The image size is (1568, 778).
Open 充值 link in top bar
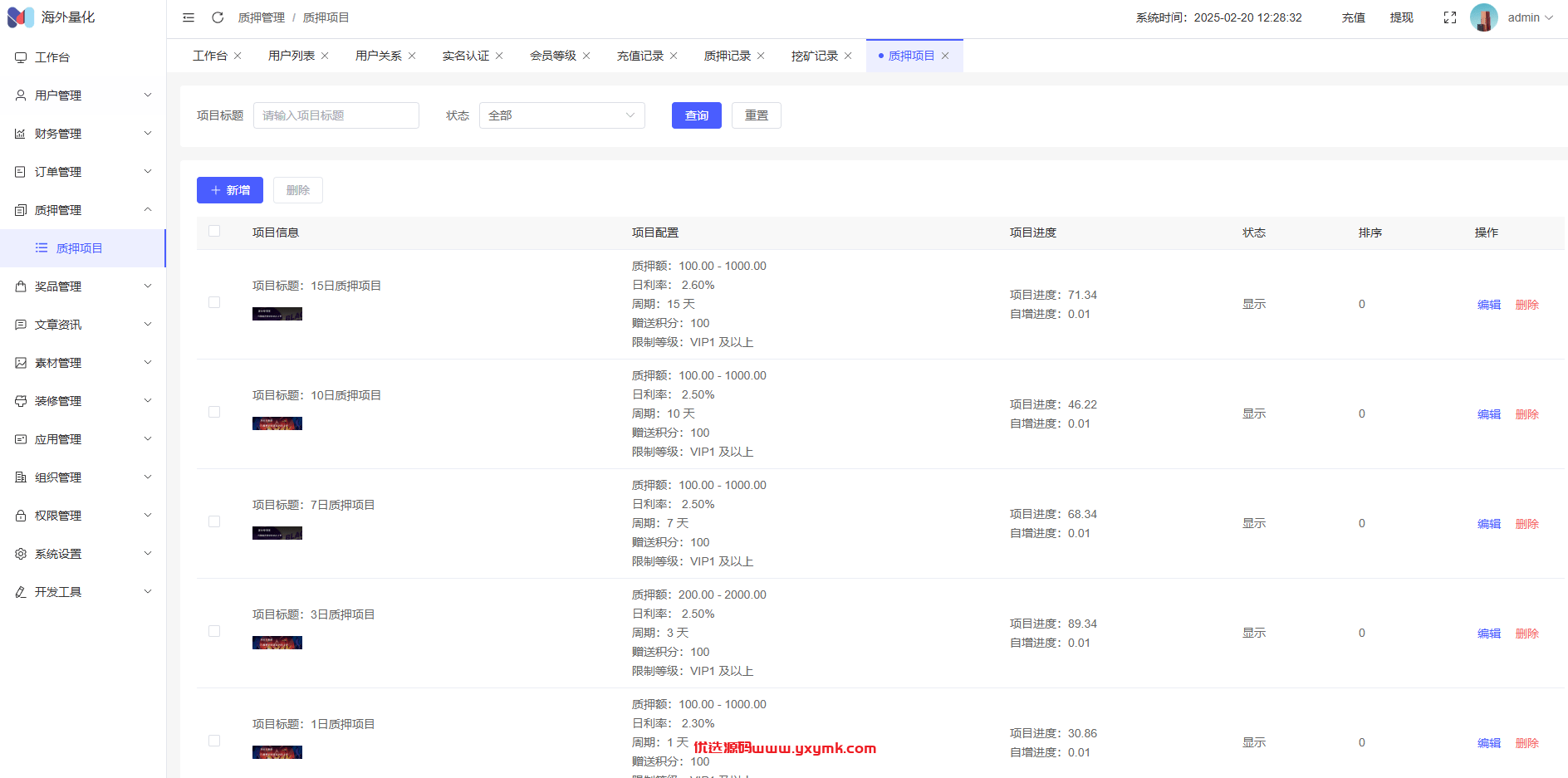coord(1354,17)
